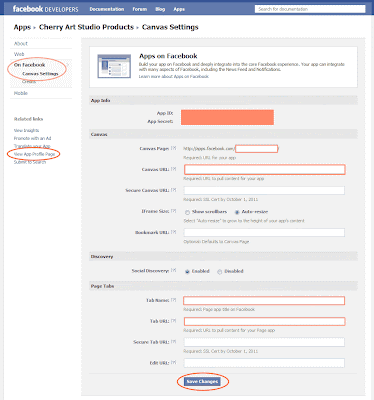Select Mobile in the sidebar
This screenshot has width=374, height=400.
21,93
